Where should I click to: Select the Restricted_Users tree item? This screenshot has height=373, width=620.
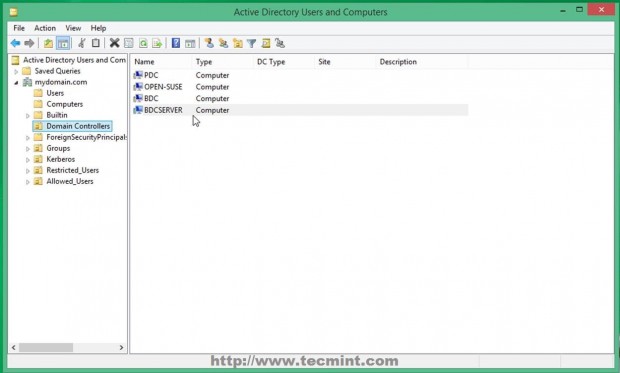pyautogui.click(x=72, y=170)
